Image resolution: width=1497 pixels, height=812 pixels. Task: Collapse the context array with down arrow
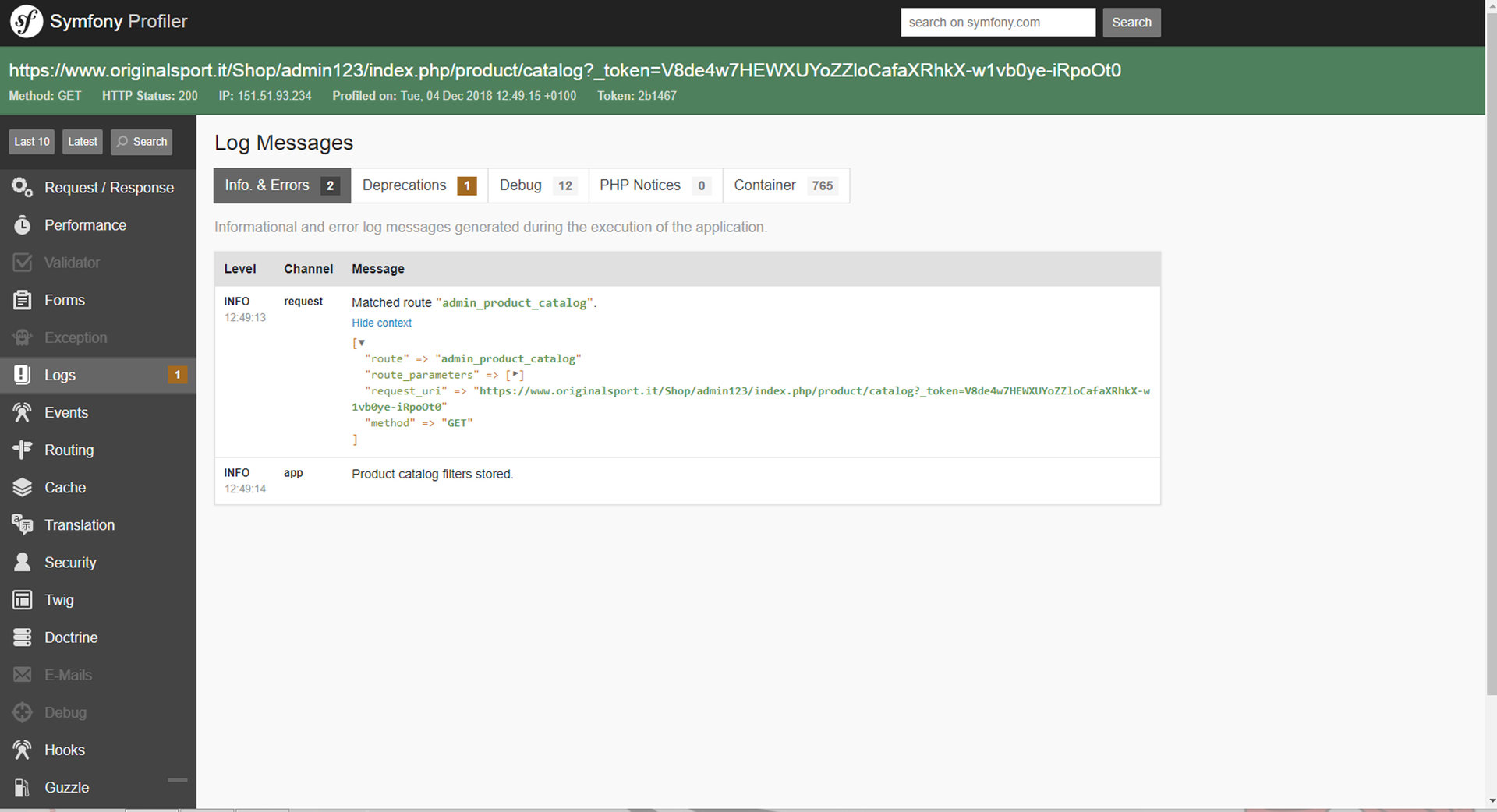(361, 342)
